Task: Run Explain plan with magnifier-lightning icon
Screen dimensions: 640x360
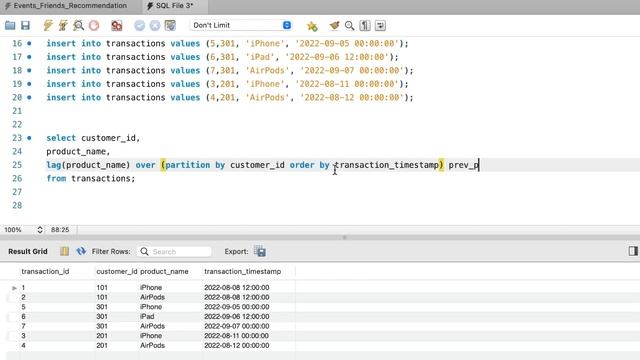Action: click(x=78, y=25)
